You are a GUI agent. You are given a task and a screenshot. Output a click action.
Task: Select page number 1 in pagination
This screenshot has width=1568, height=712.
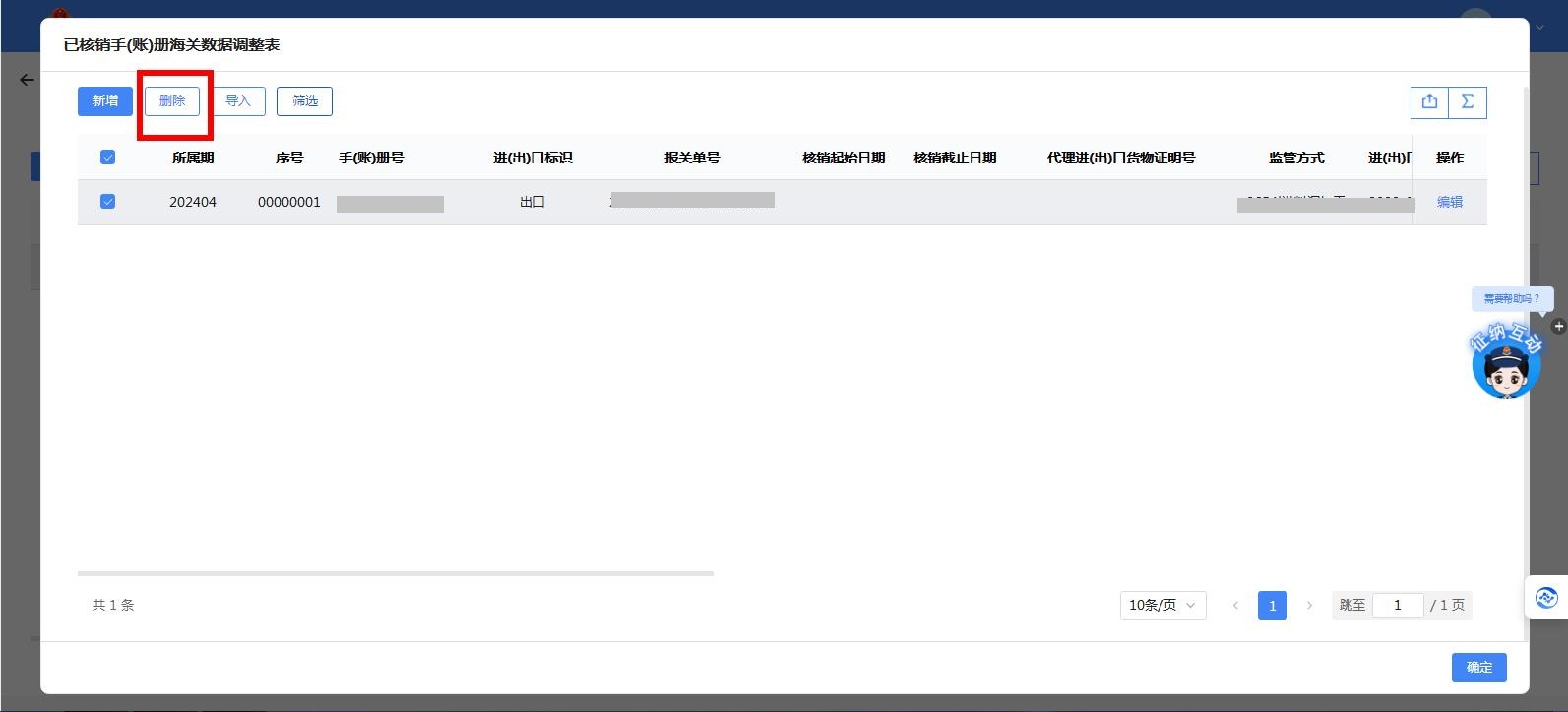coord(1272,605)
